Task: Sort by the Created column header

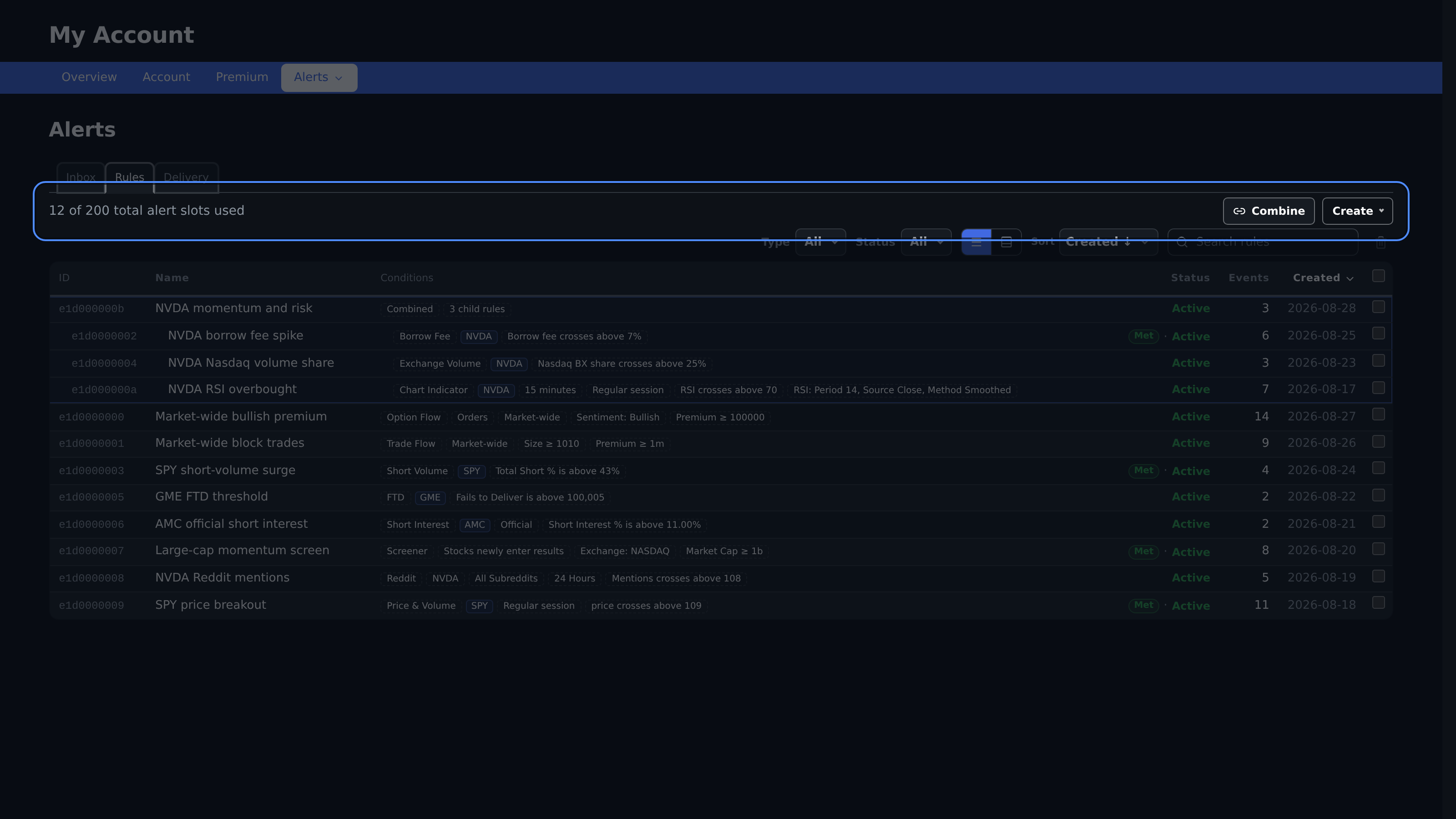Action: (1323, 278)
